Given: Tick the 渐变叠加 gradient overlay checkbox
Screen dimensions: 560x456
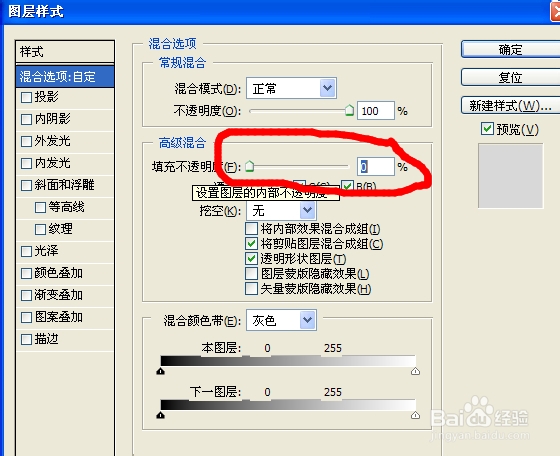Looking at the screenshot, I should click(26, 296).
